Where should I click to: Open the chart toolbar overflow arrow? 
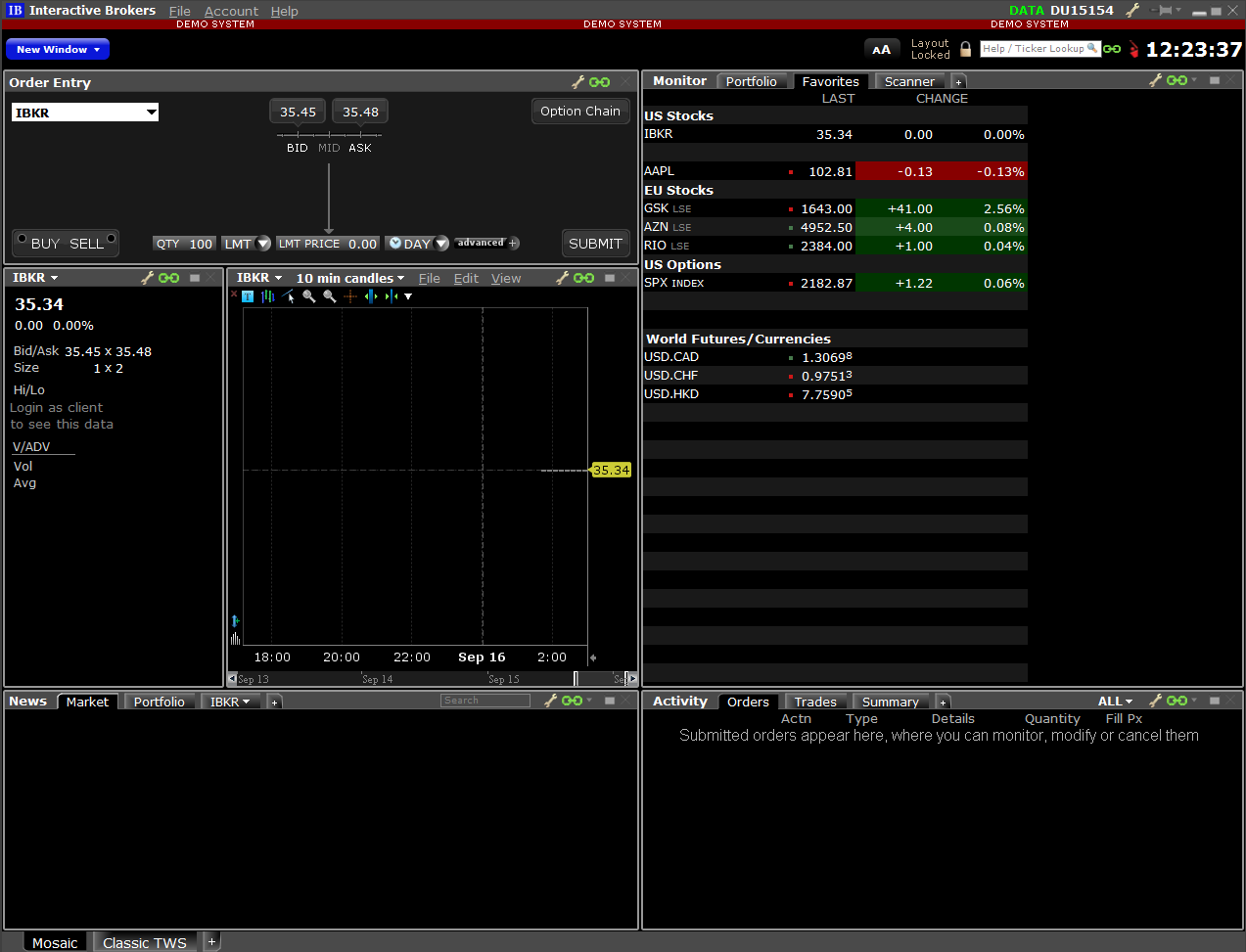(x=408, y=296)
